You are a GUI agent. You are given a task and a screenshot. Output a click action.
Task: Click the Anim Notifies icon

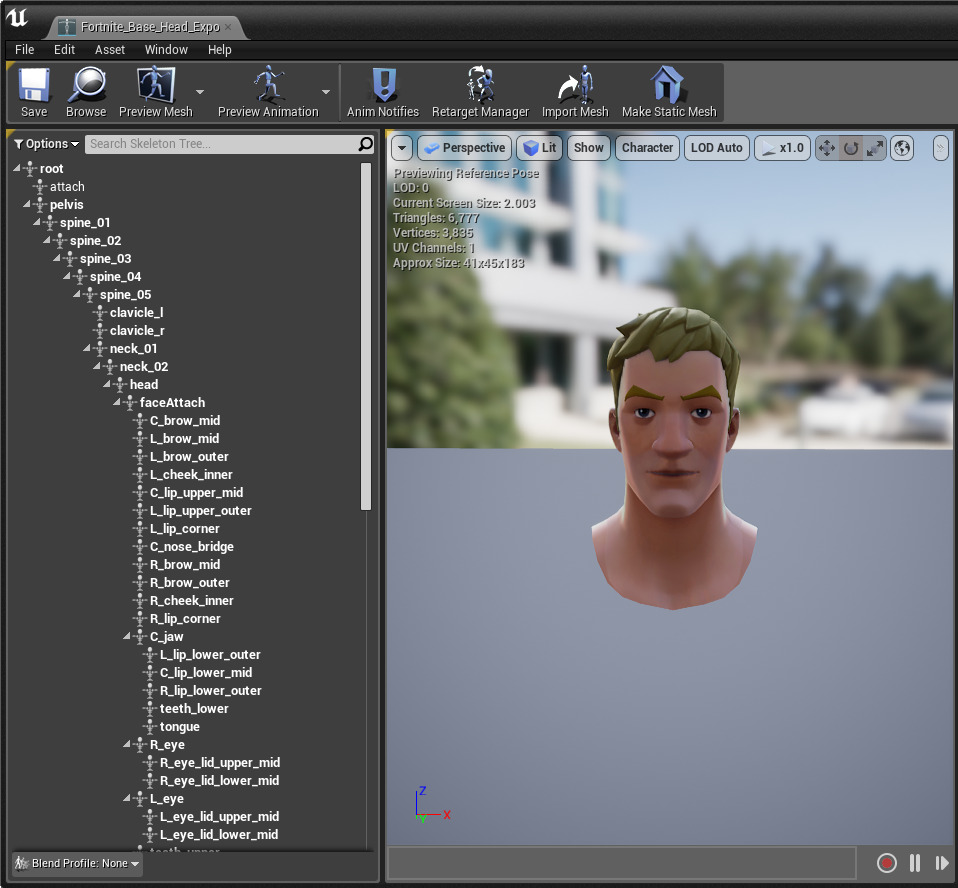point(383,92)
